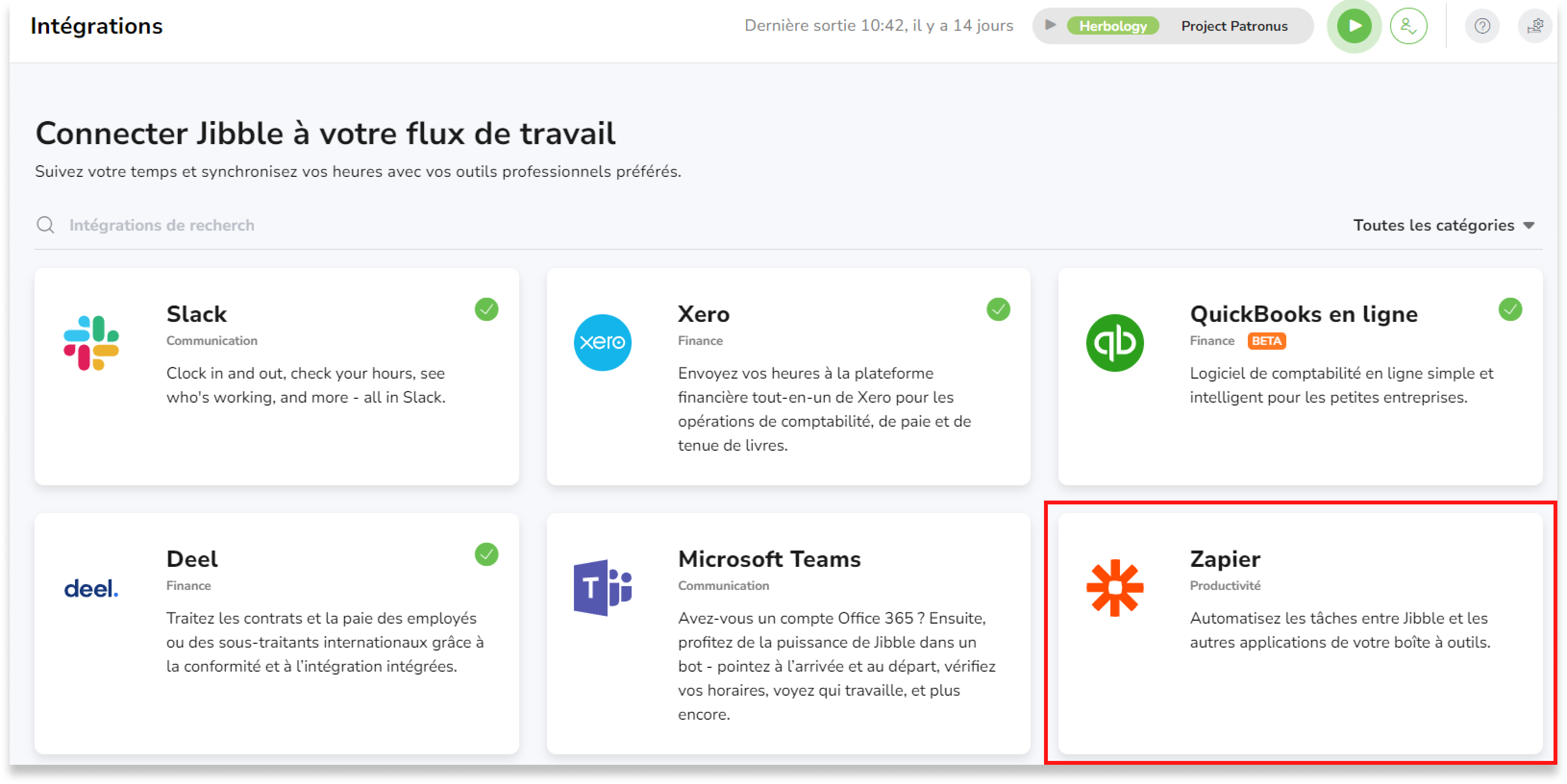Click the Deel description text
This screenshot has height=784, width=1567.
click(x=325, y=642)
